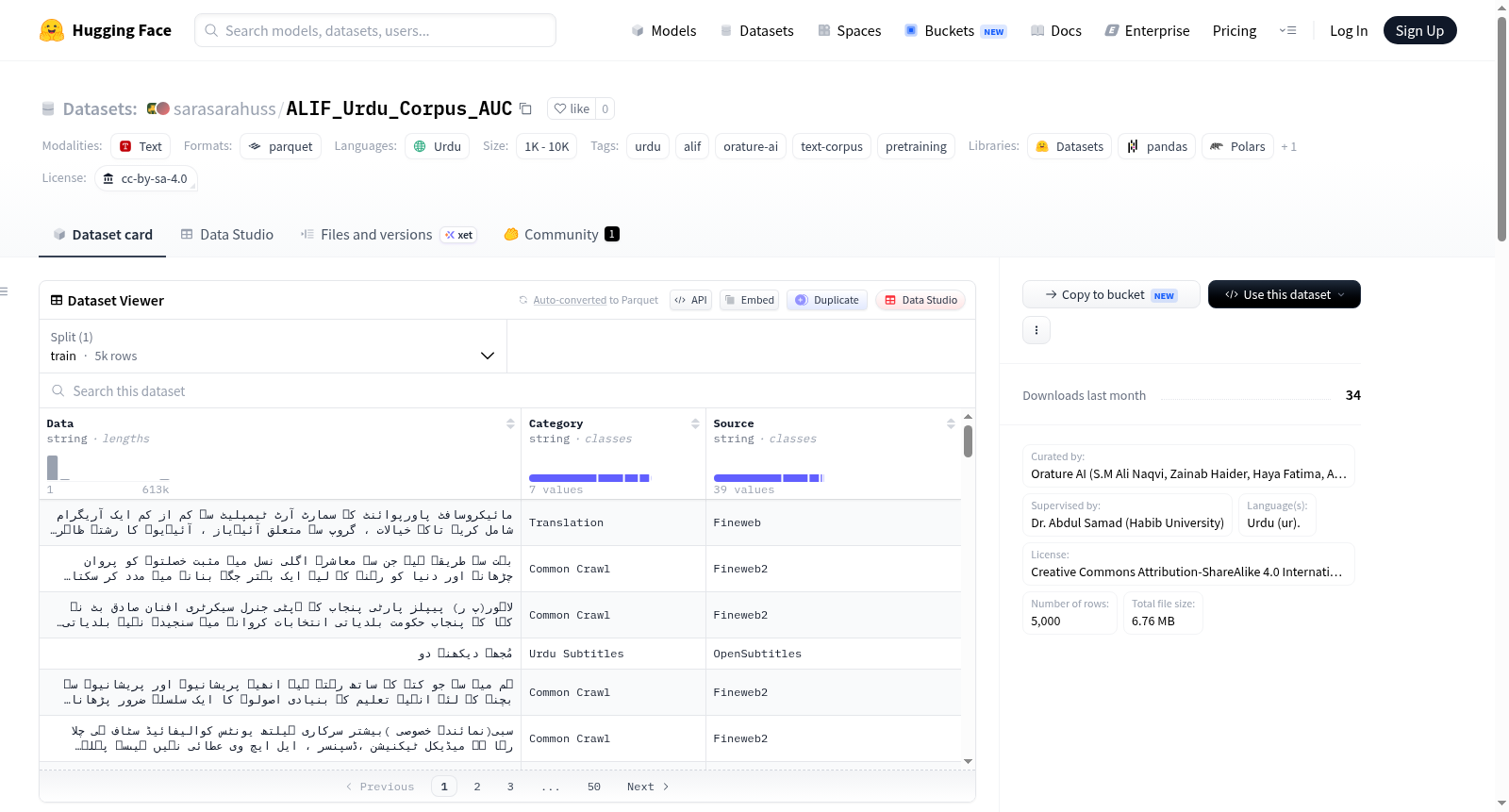Open the sarasarahuss user avatar
This screenshot has width=1509, height=812.
tap(158, 108)
